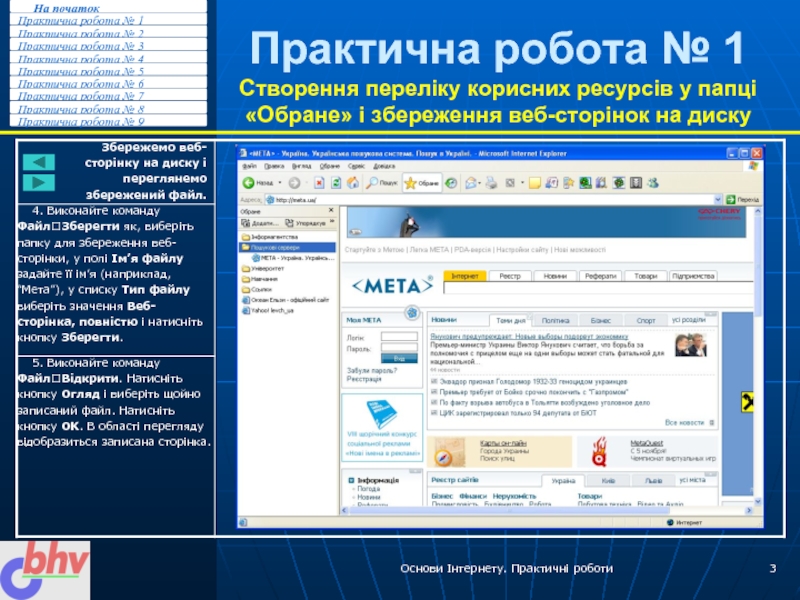Viewport: 800px width, 600px height.
Task: Click the Вхід login button
Action: 399,359
